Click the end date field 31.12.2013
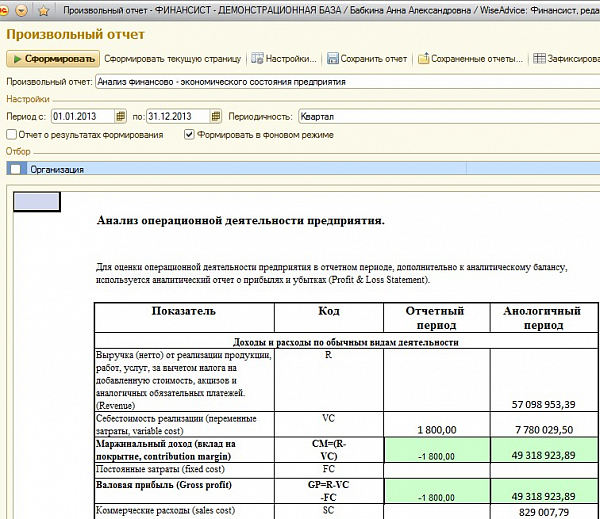Screen dimensions: 600x519 point(177,117)
